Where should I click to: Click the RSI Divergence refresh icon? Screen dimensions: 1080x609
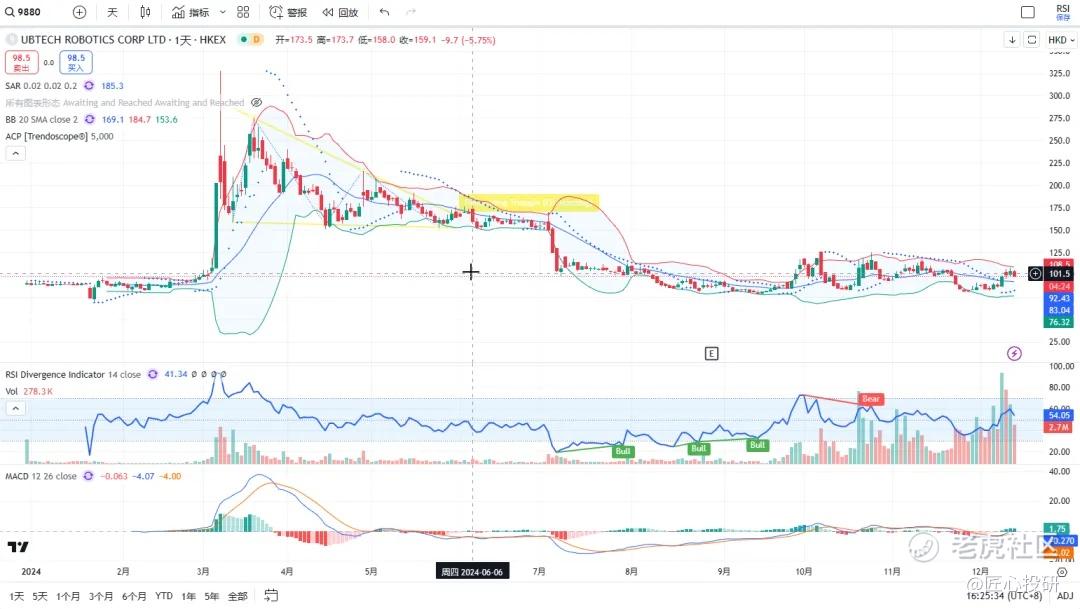(152, 375)
